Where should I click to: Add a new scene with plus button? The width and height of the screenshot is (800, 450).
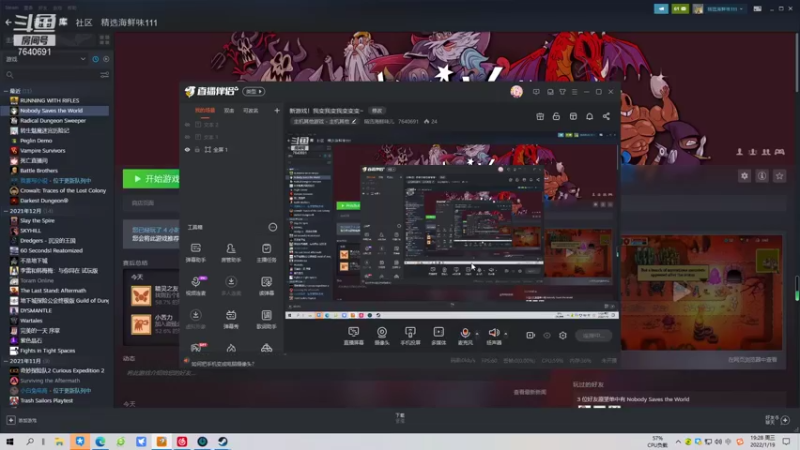(277, 110)
